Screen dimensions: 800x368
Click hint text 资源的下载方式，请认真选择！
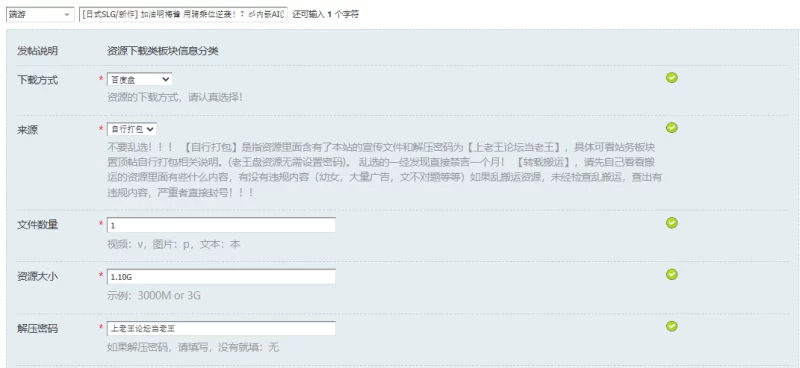click(x=174, y=96)
